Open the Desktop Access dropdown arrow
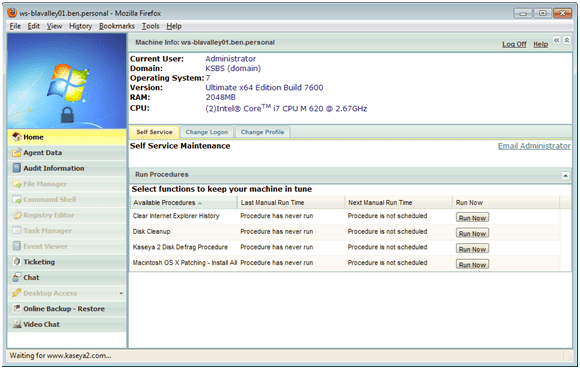Screen dimensions: 580x369 tap(121, 294)
